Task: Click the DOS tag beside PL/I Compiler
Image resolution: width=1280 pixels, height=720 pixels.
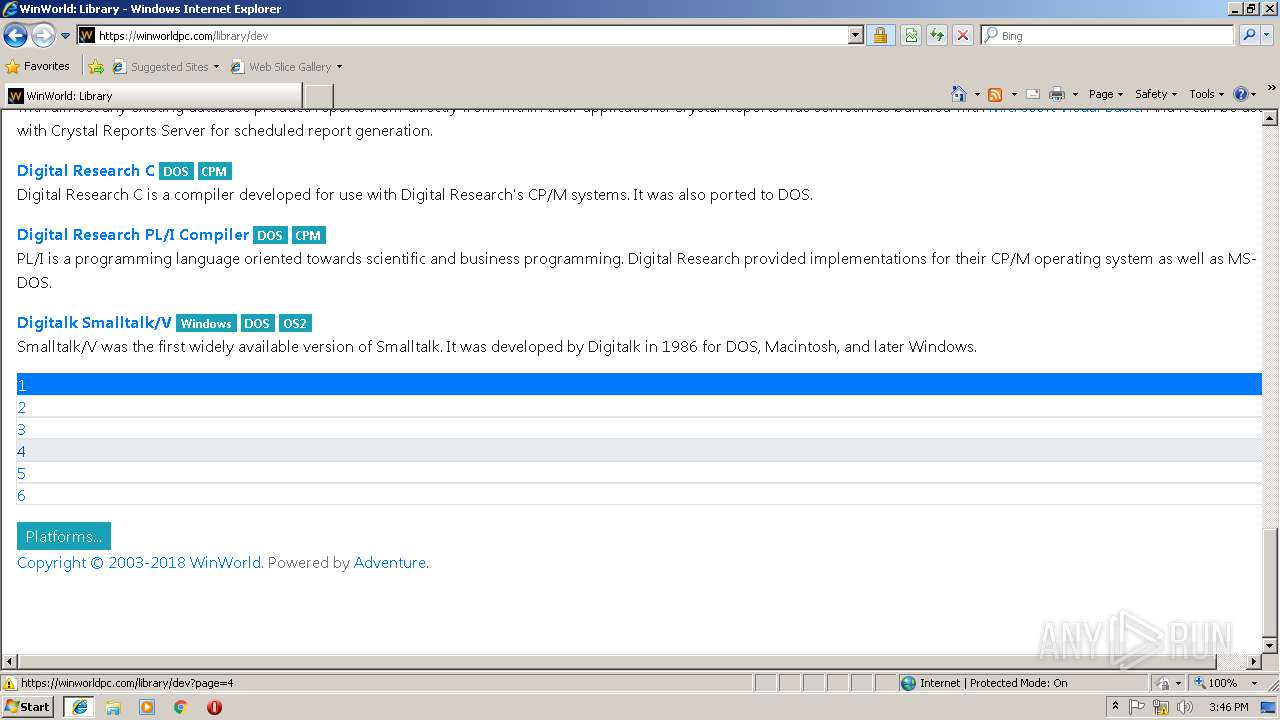Action: point(270,235)
